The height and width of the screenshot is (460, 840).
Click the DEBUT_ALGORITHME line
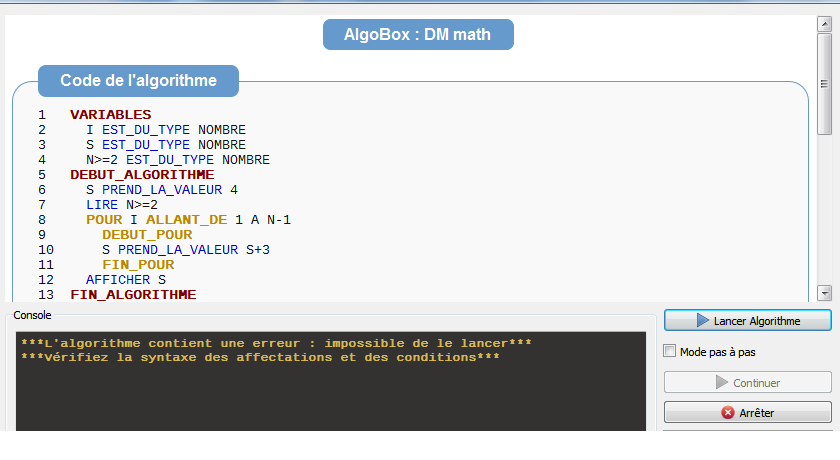click(142, 175)
